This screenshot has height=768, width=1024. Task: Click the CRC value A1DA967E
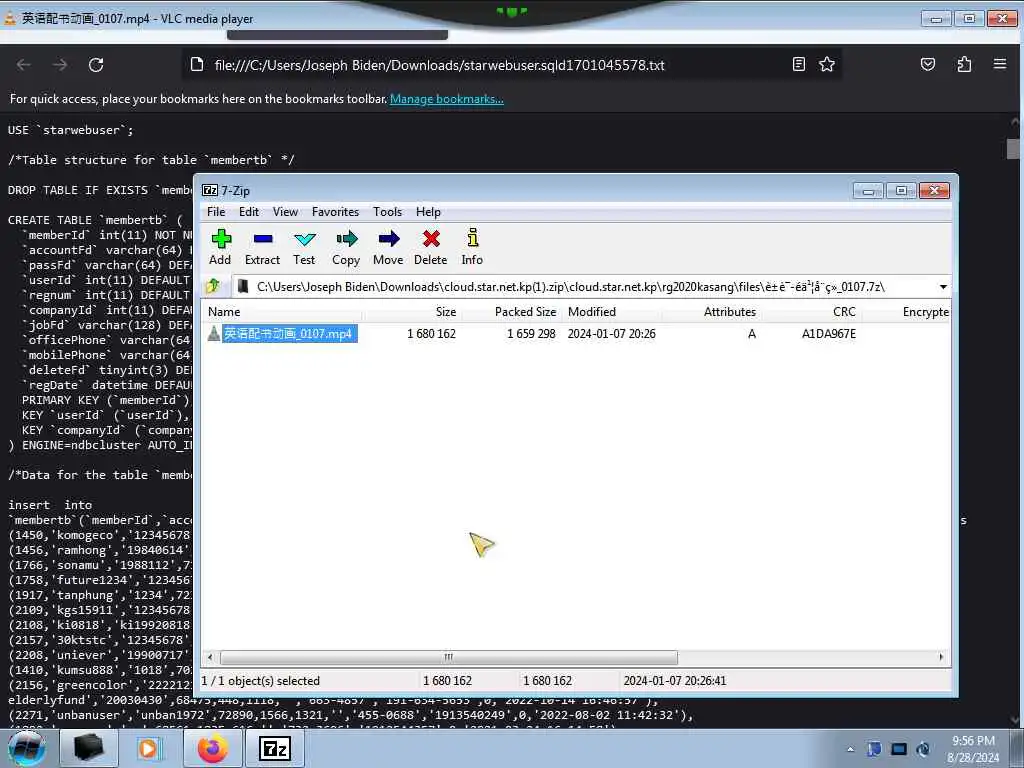tap(828, 334)
